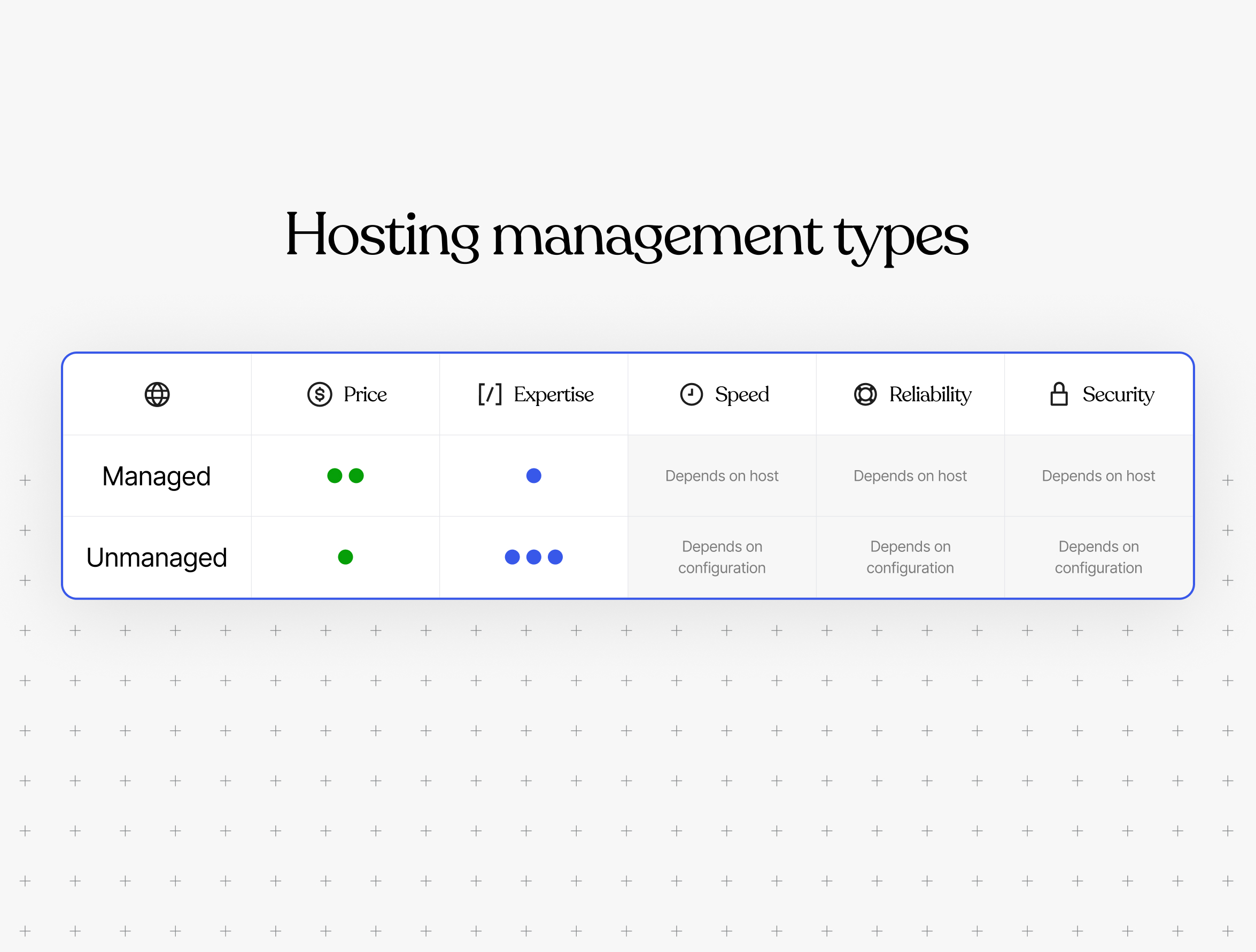
Task: Click the clock Speed icon
Action: tap(692, 394)
